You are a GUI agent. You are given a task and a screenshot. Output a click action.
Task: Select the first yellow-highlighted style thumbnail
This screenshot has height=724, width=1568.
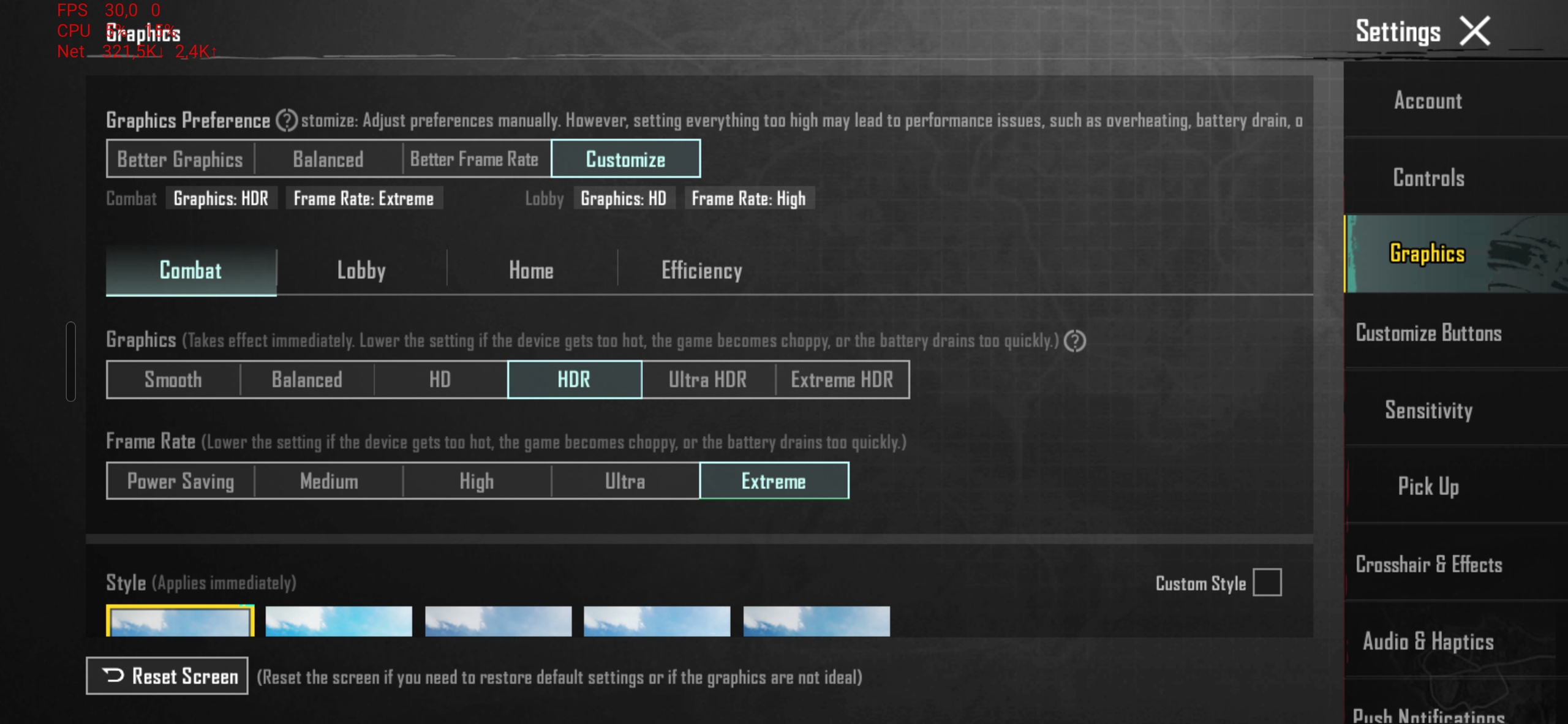coord(180,620)
